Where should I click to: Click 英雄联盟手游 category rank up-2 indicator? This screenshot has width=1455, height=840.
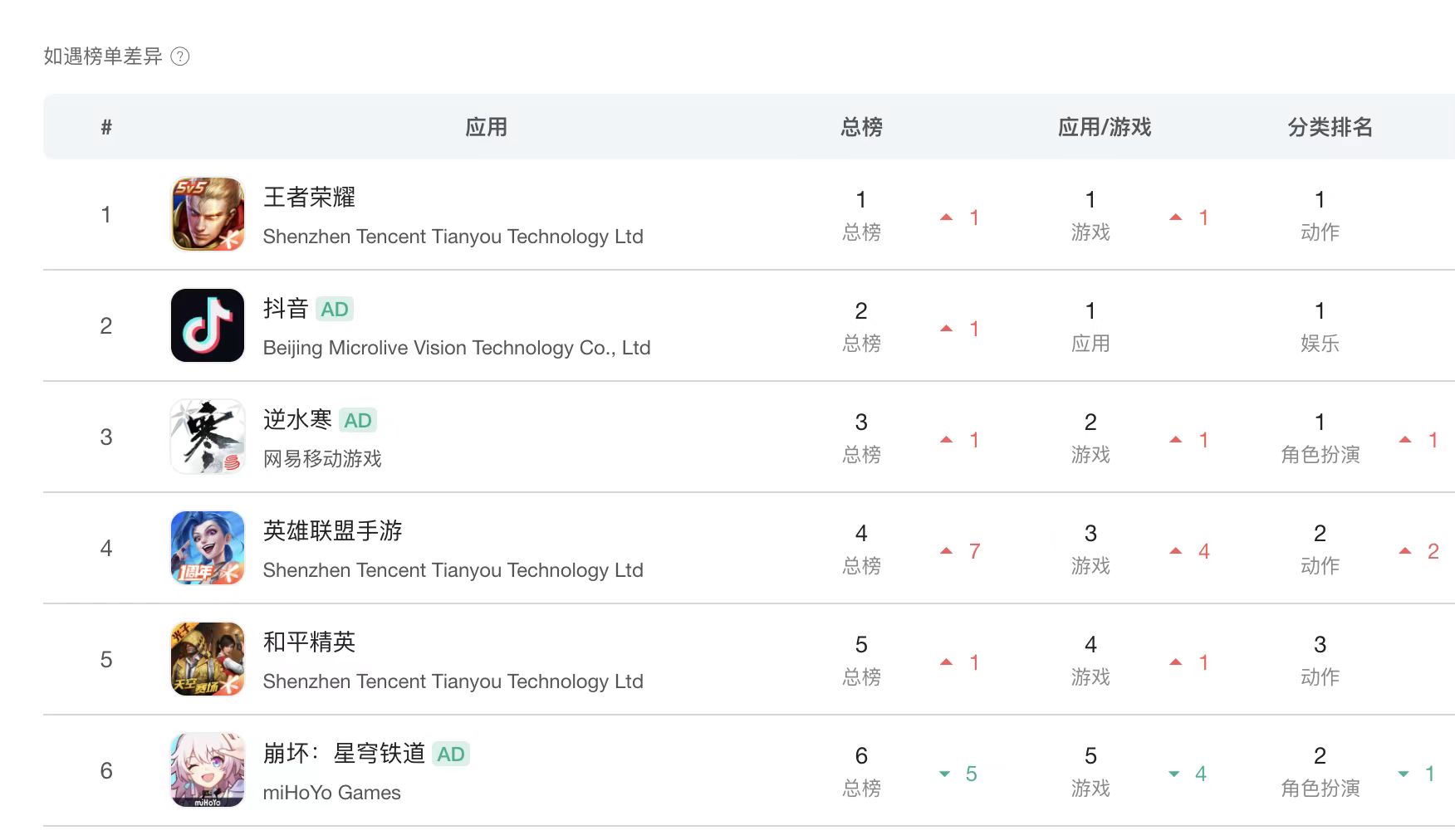click(x=1418, y=551)
